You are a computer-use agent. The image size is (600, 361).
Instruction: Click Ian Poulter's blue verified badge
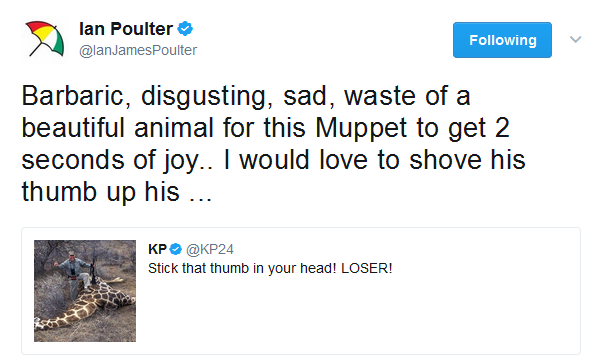click(185, 29)
